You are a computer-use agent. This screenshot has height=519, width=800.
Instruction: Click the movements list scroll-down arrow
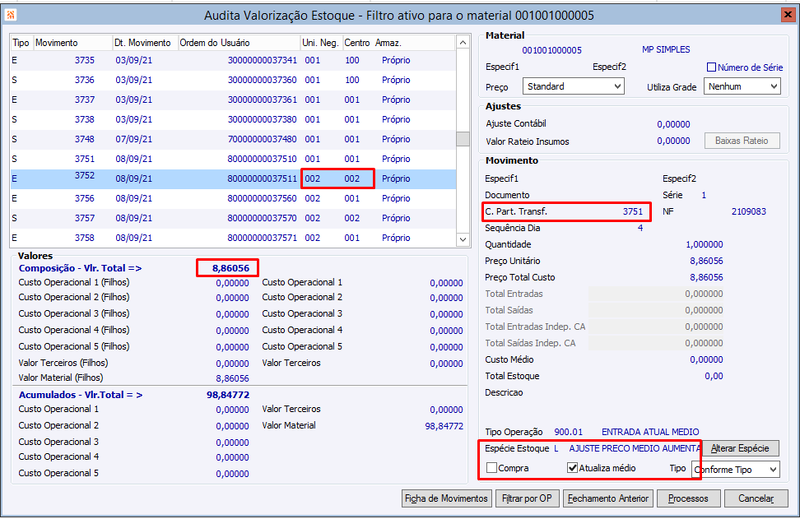pyautogui.click(x=463, y=239)
